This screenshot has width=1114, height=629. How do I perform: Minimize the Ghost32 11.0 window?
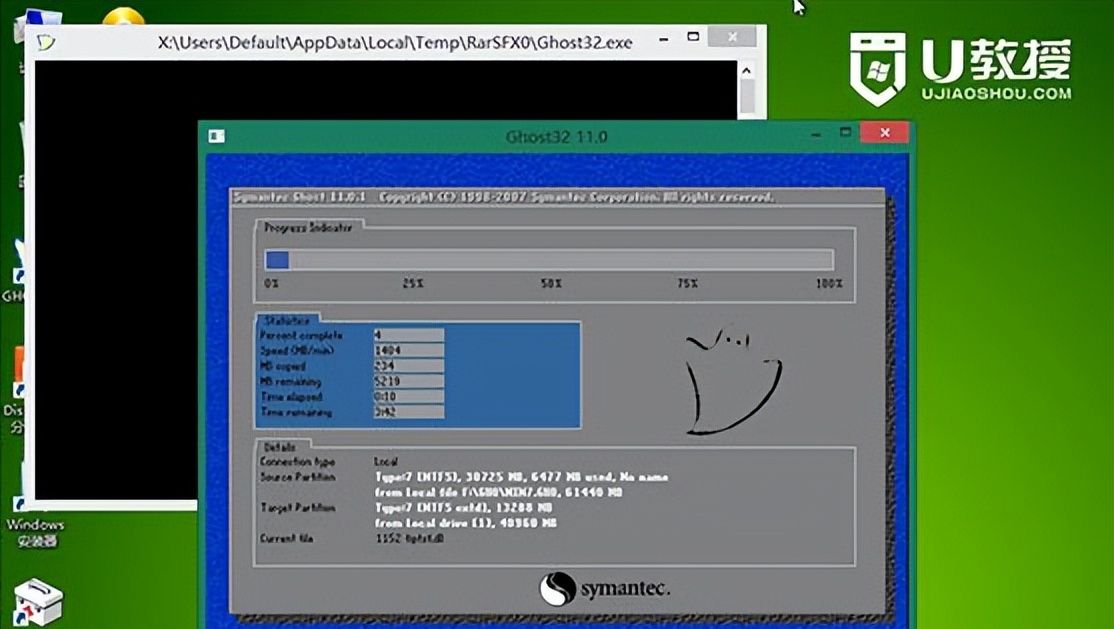point(816,134)
